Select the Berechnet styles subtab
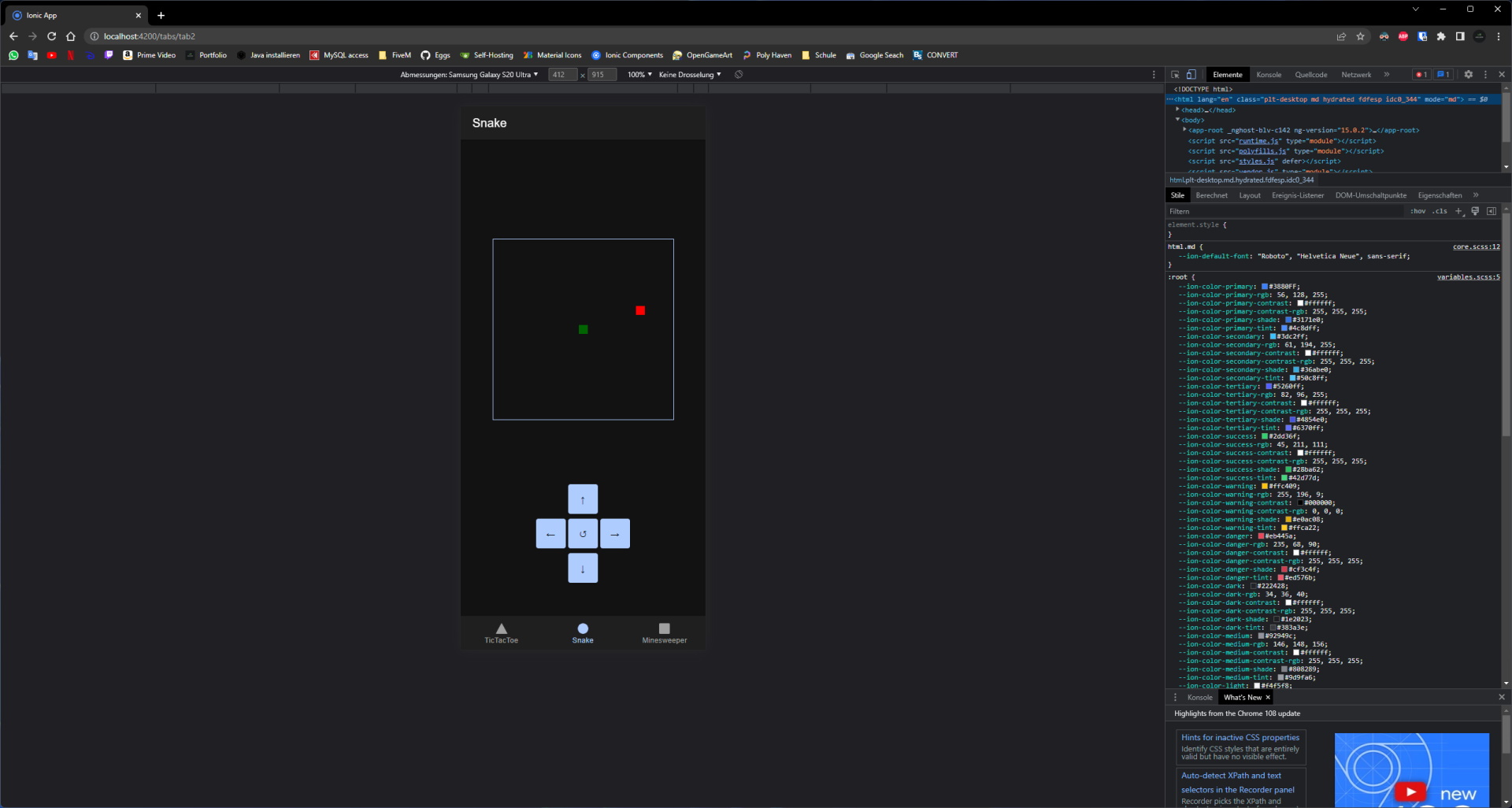 [x=1211, y=195]
